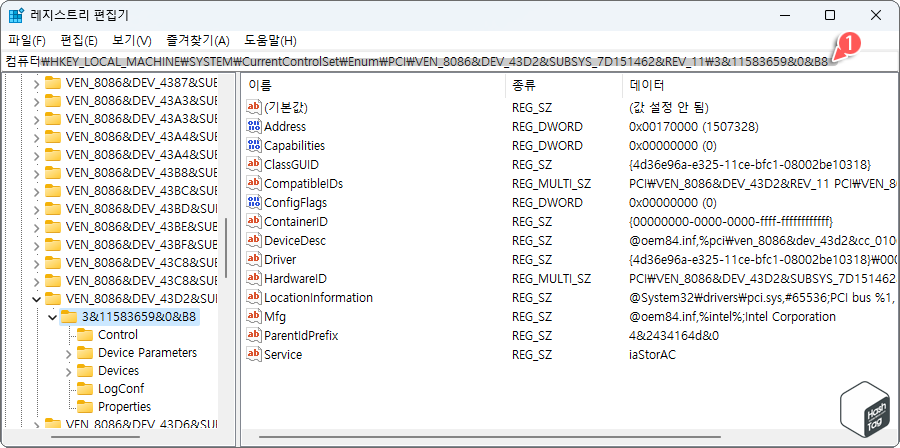Viewport: 900px width, 448px height.
Task: Select the Service string value icon
Action: tap(254, 354)
